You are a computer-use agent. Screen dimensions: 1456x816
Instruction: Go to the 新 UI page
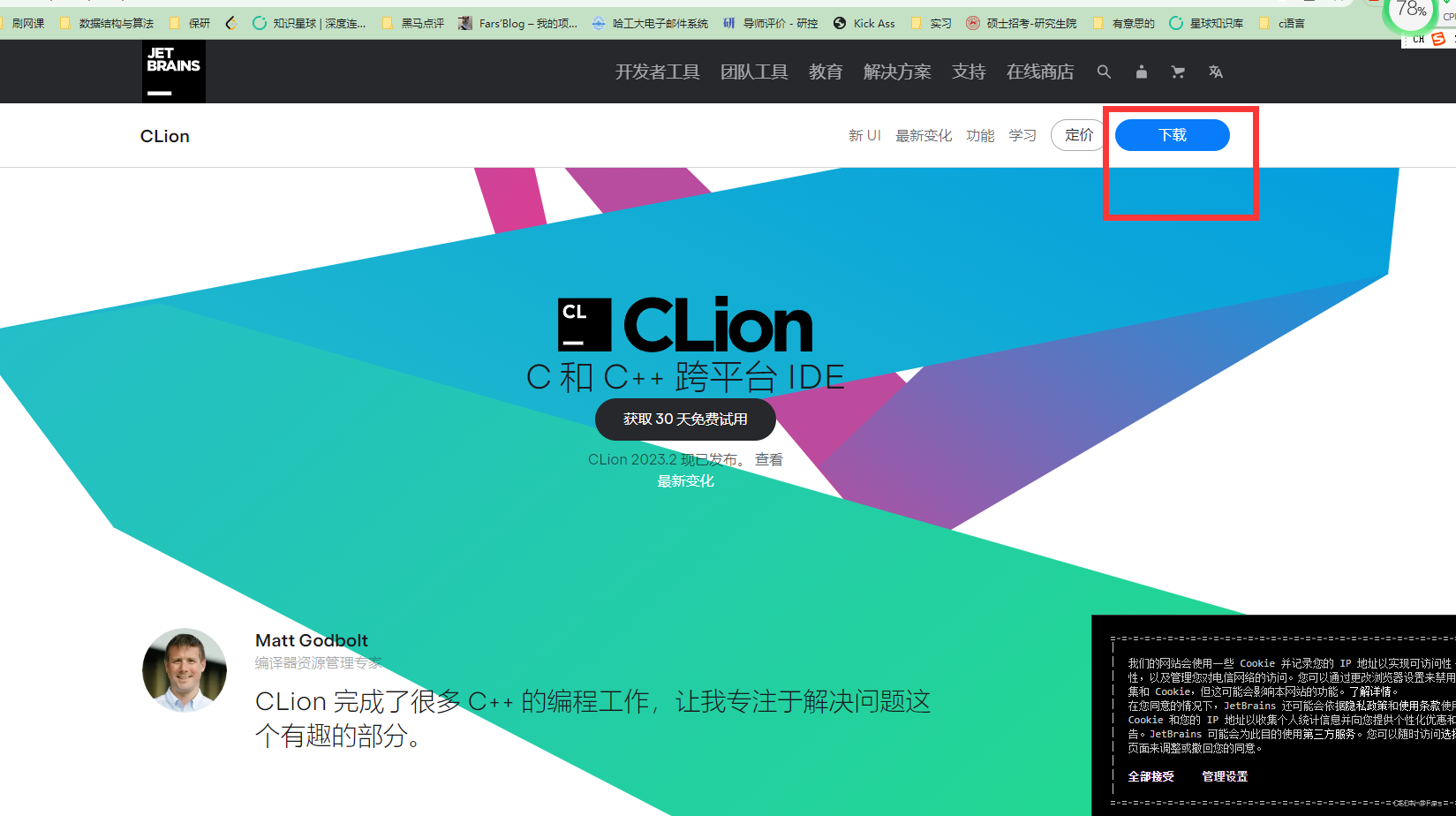864,135
